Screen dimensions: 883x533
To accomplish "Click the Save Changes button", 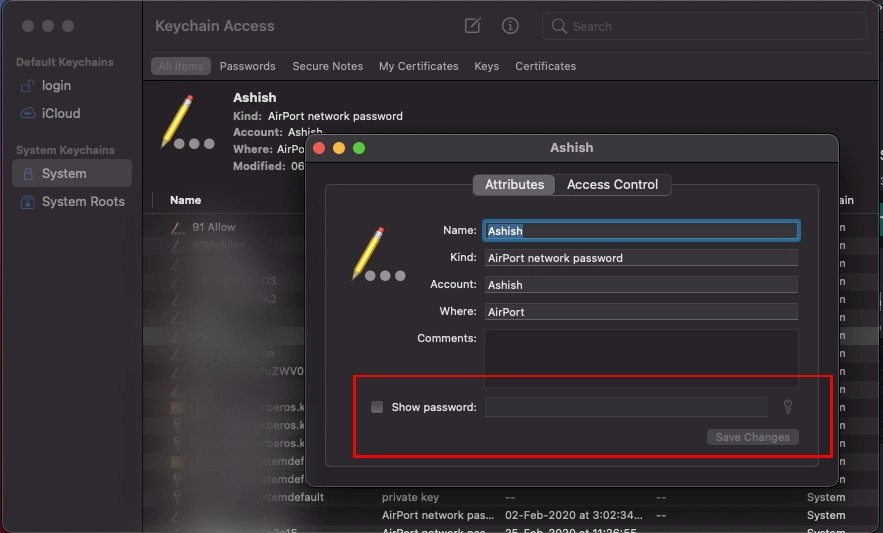I will (x=752, y=437).
